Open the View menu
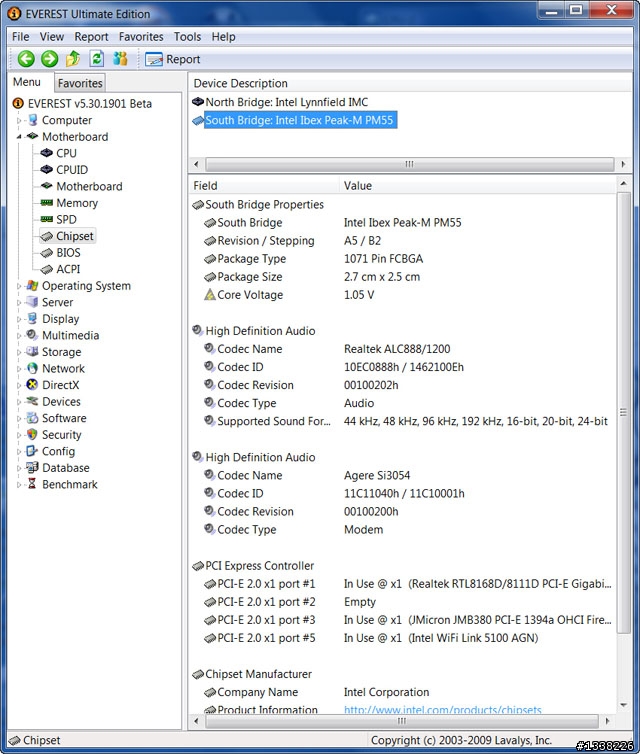The width and height of the screenshot is (640, 754). tap(51, 37)
